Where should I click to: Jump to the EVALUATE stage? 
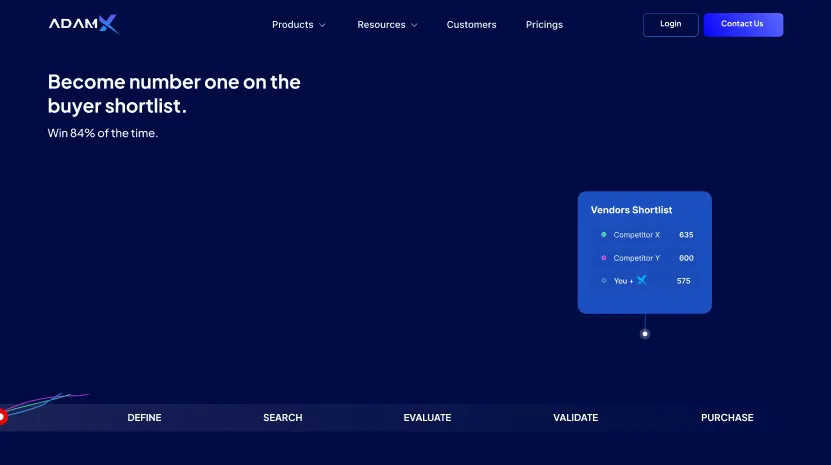coord(427,418)
